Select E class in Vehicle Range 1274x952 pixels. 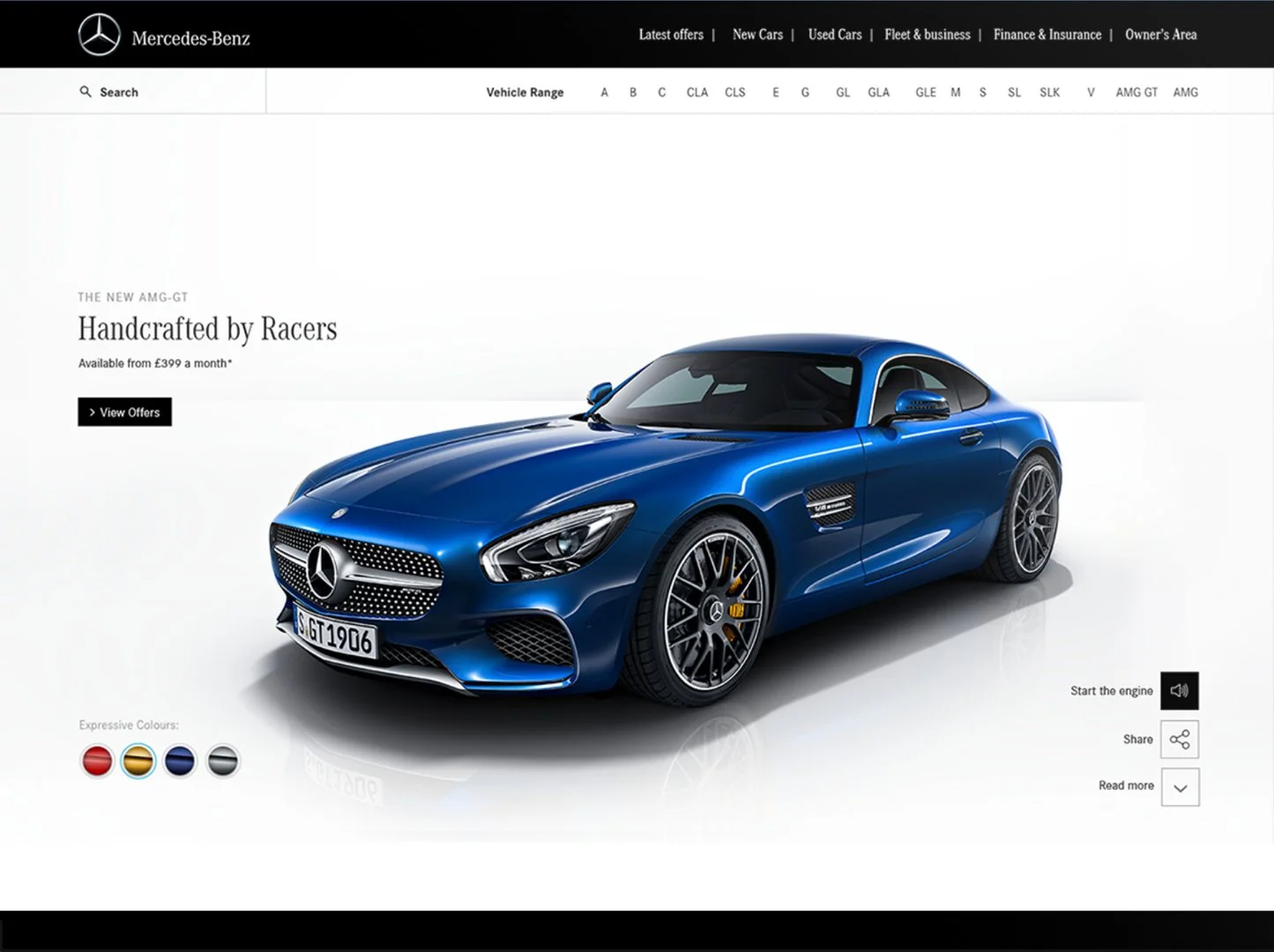pyautogui.click(x=776, y=93)
